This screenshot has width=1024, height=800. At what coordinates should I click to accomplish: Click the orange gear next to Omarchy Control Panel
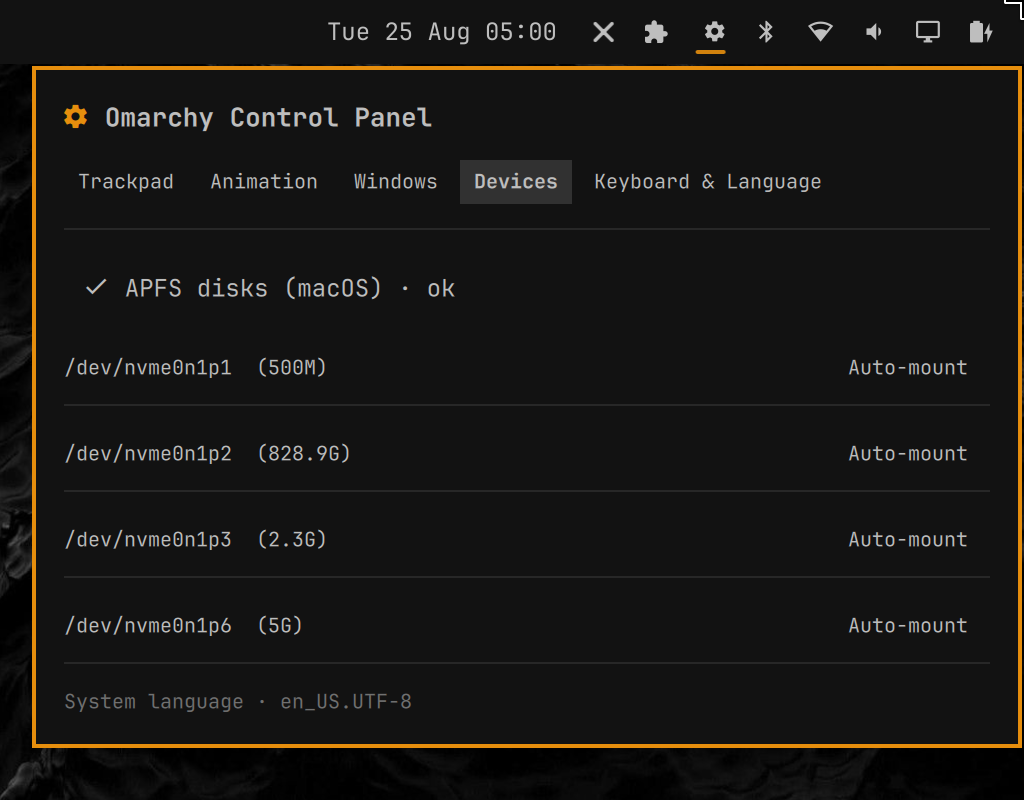tap(76, 117)
